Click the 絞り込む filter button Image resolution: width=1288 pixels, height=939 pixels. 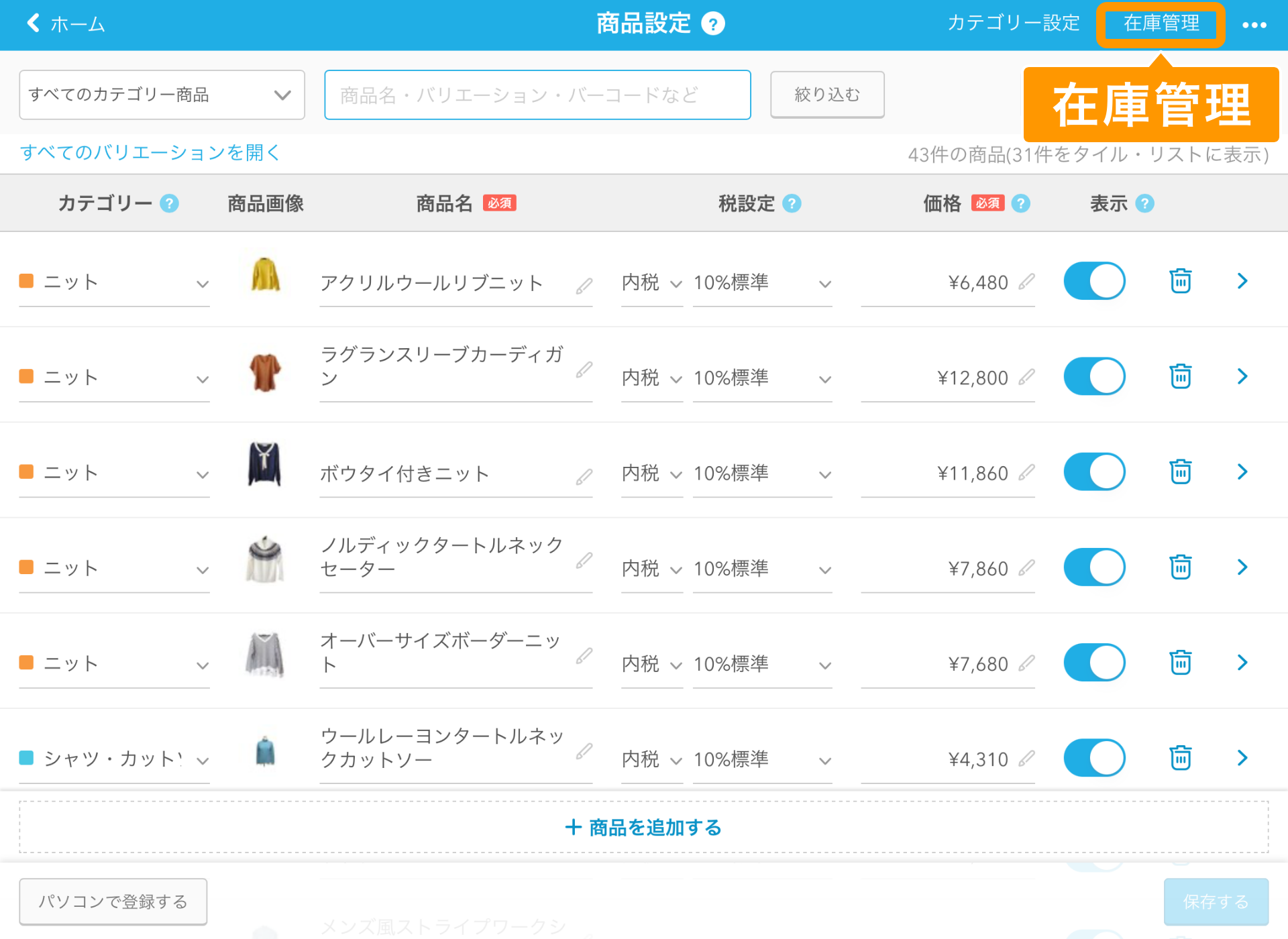pyautogui.click(x=827, y=95)
